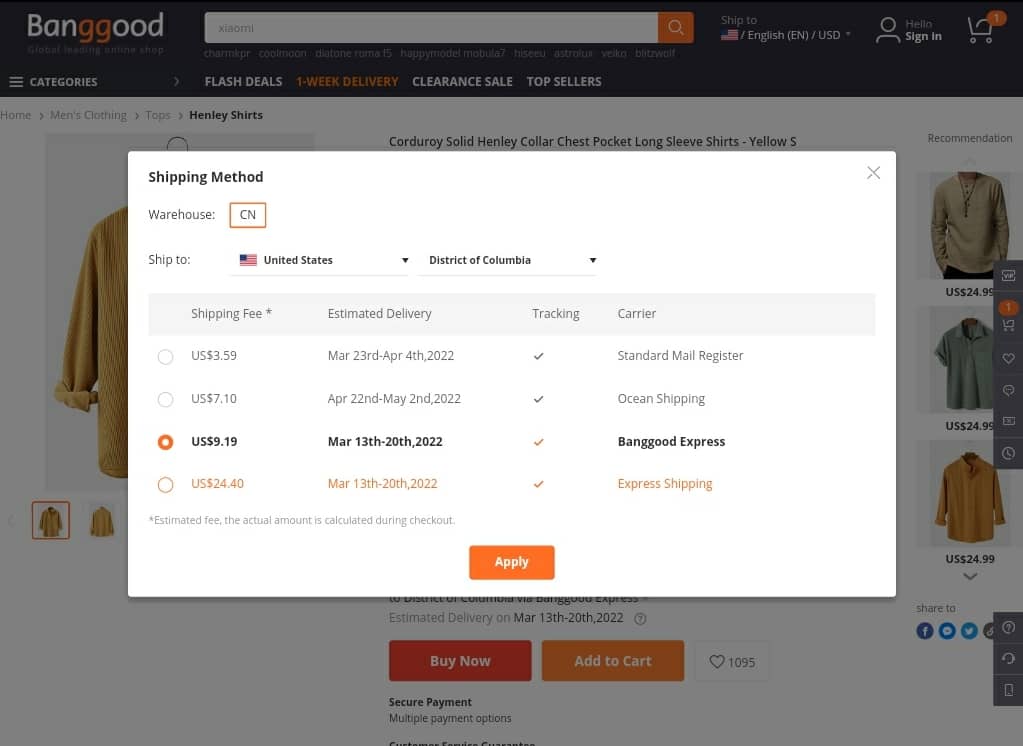
Task: Open the olive henley shirt recommendation
Action: (968, 225)
